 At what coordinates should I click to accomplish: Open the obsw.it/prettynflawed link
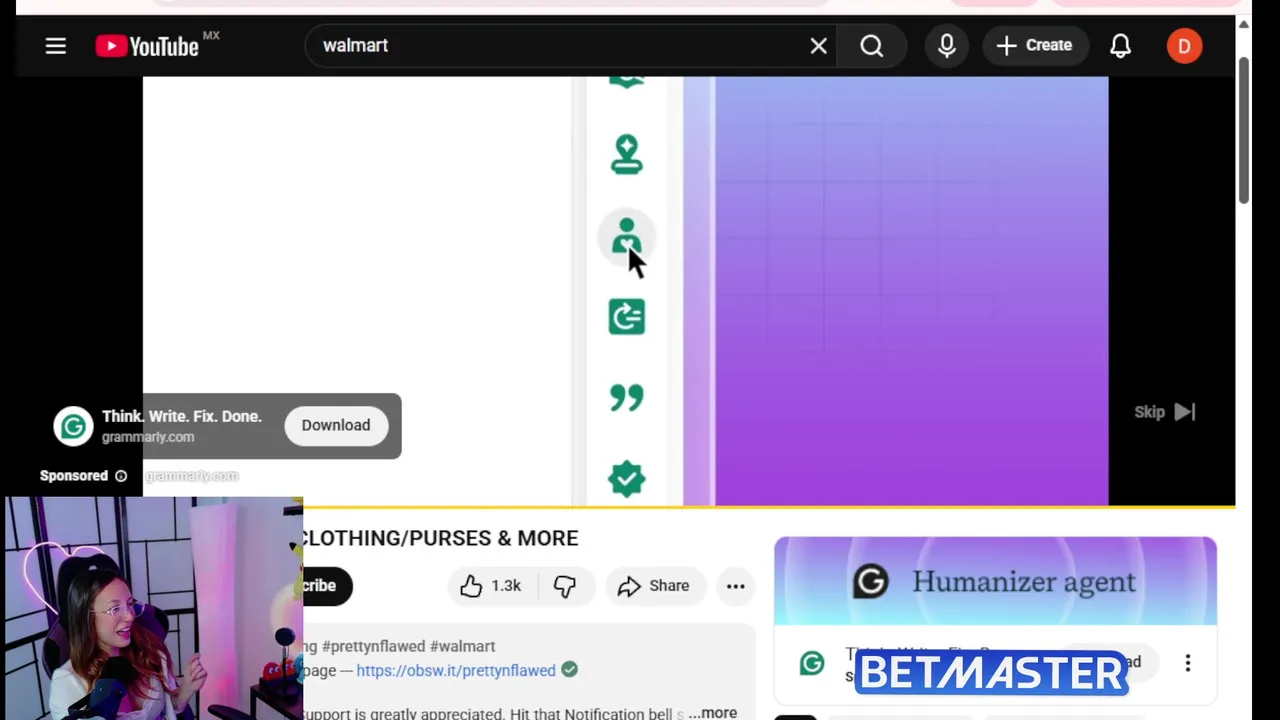point(456,670)
